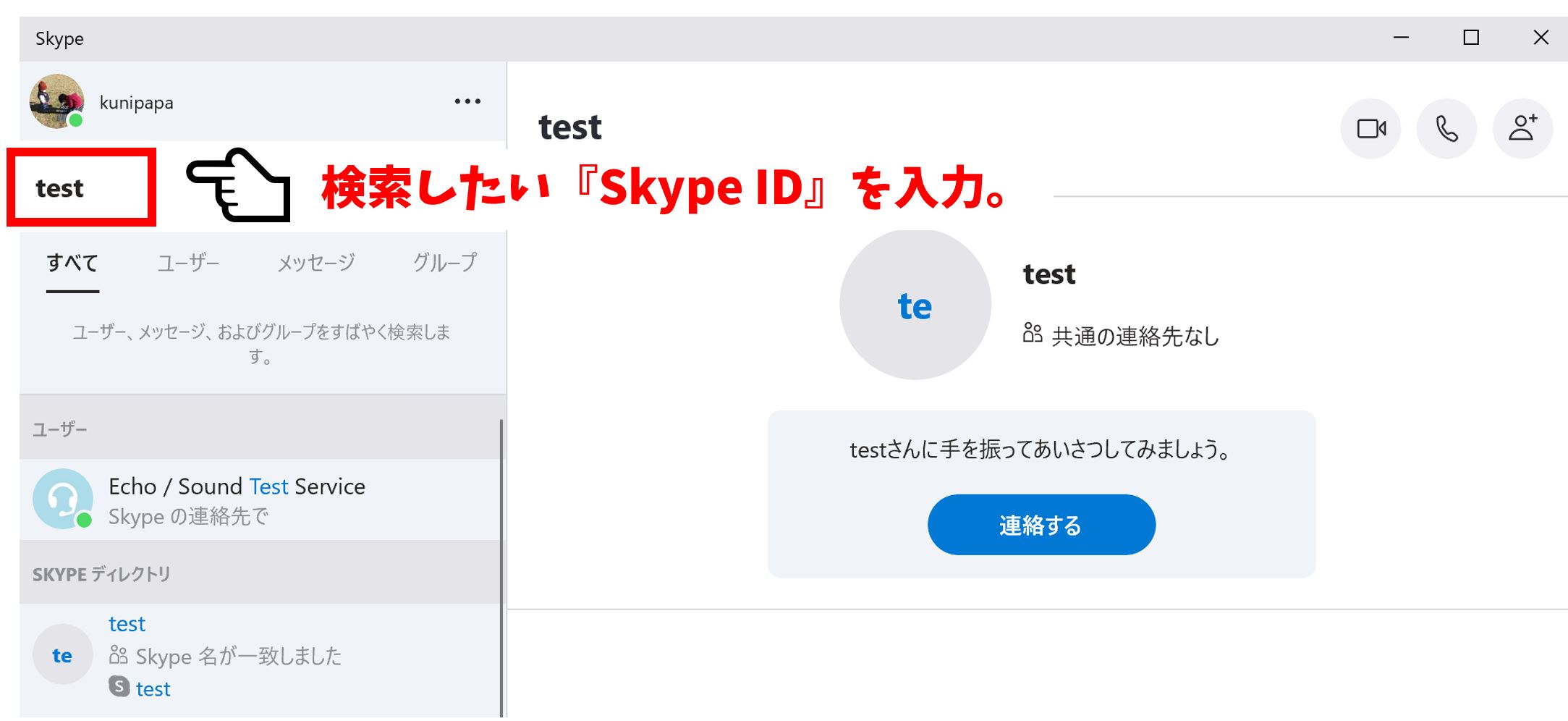The image size is (1568, 721).
Task: Click the Echo / Sound Test Service avatar
Action: click(x=63, y=499)
